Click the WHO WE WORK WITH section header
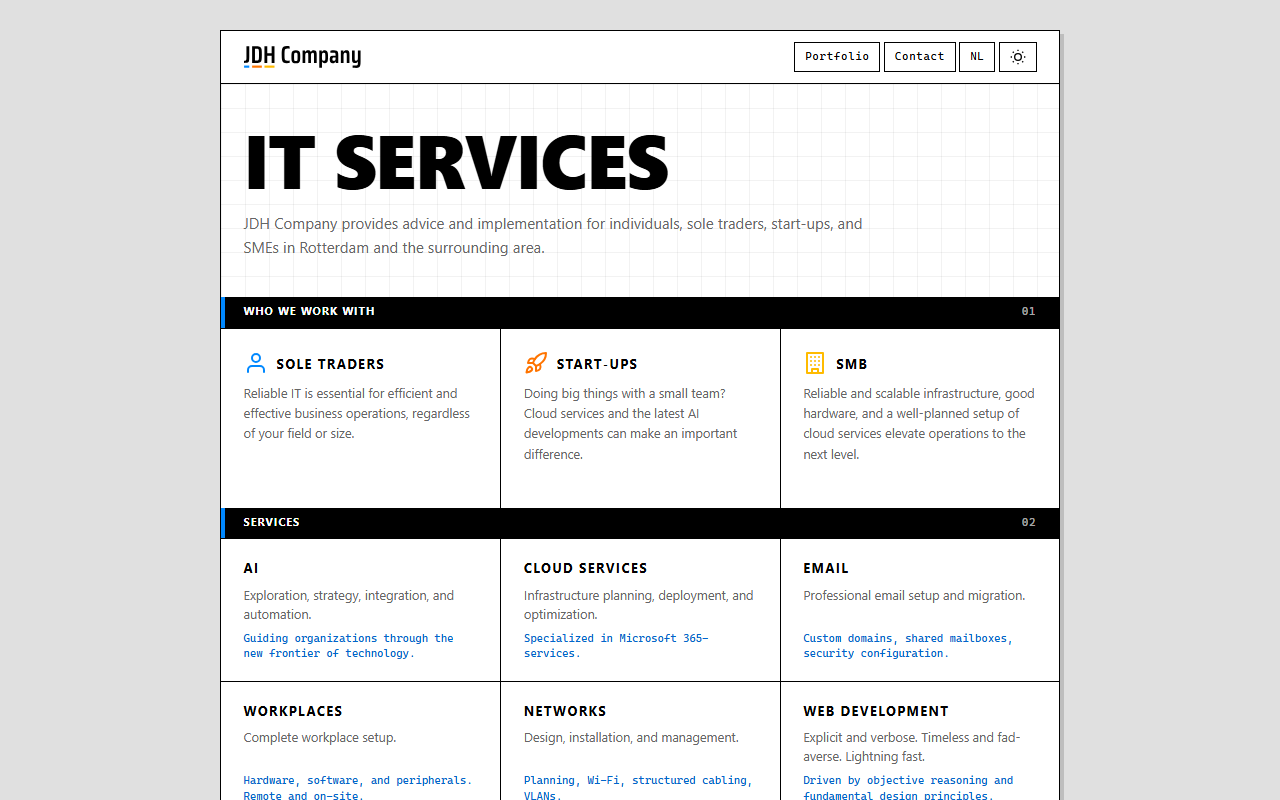 point(309,311)
